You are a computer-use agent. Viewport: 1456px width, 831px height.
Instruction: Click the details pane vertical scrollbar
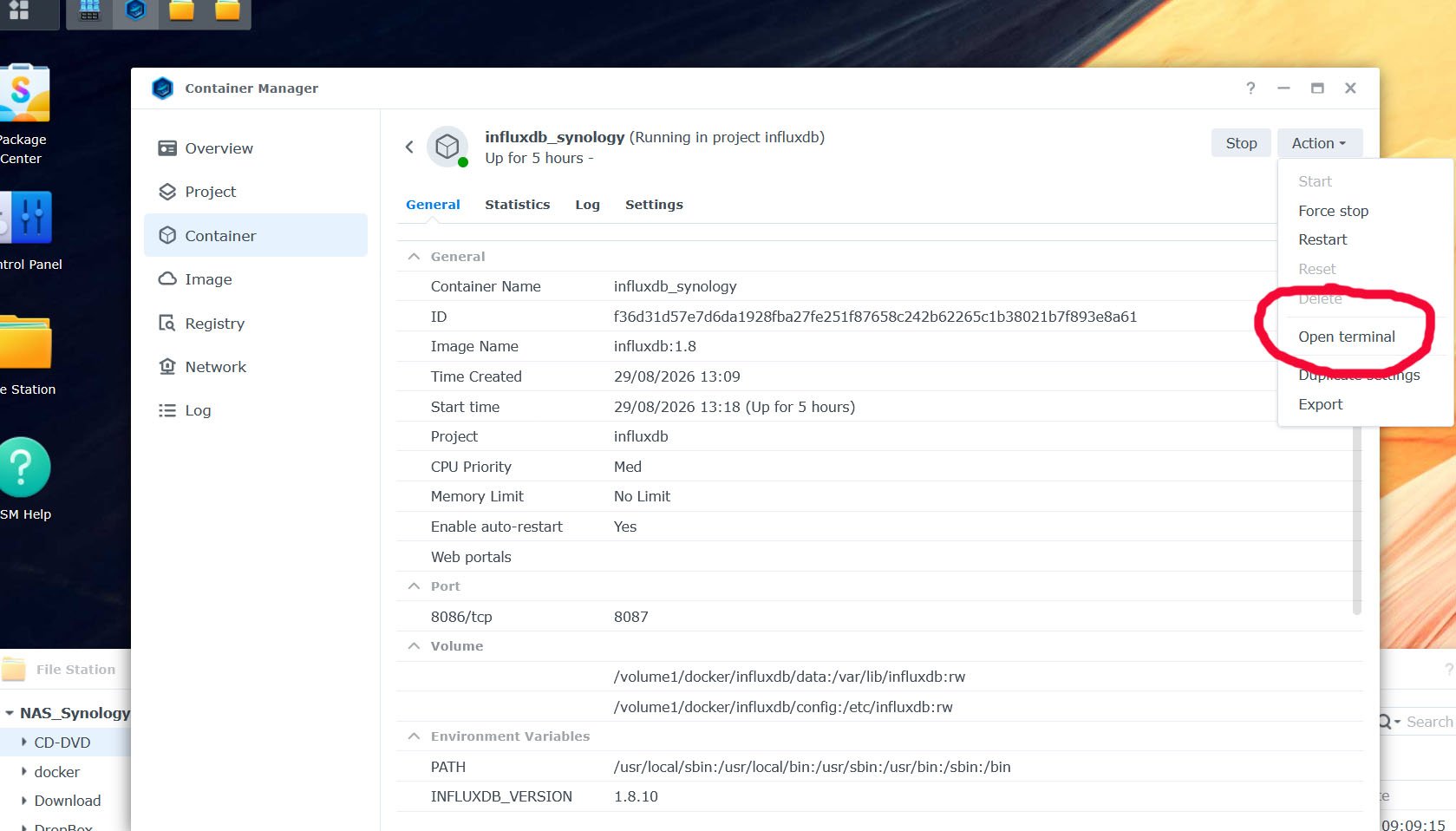[1357, 520]
